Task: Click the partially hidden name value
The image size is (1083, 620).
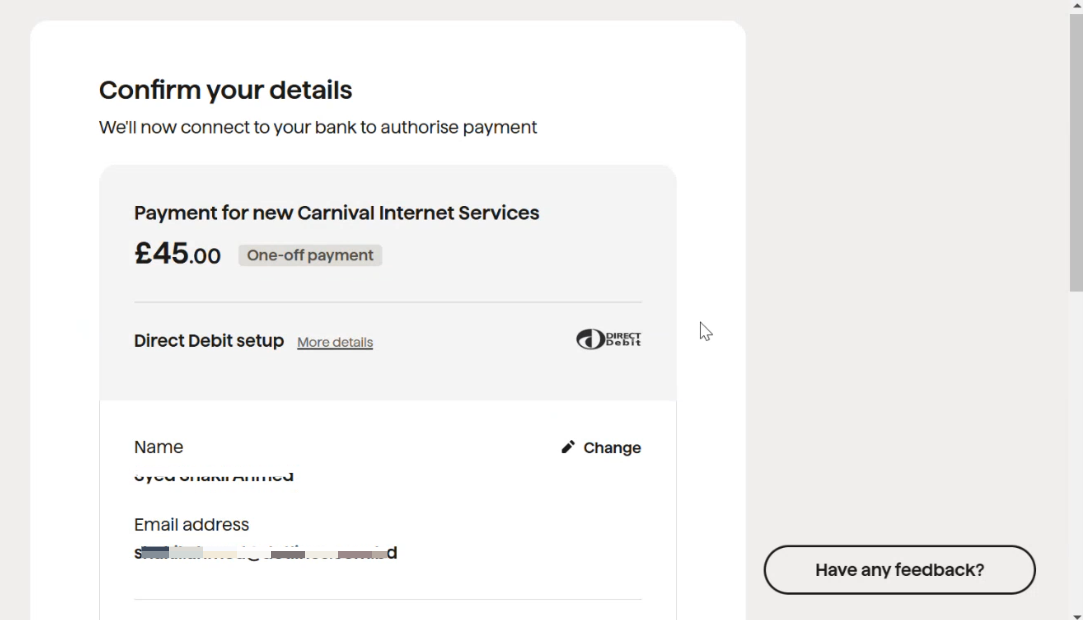Action: [213, 476]
